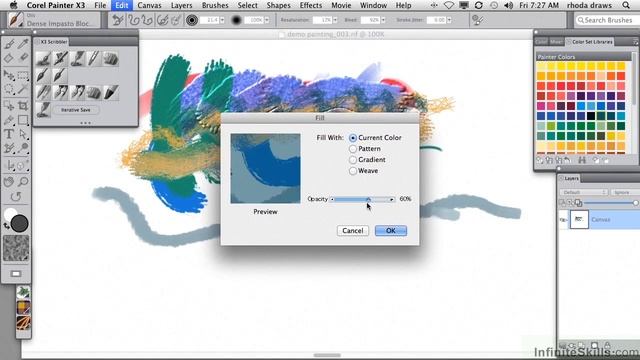Select the Pen shape tool
Viewport: 640px width, 360px height.
pos(9,120)
